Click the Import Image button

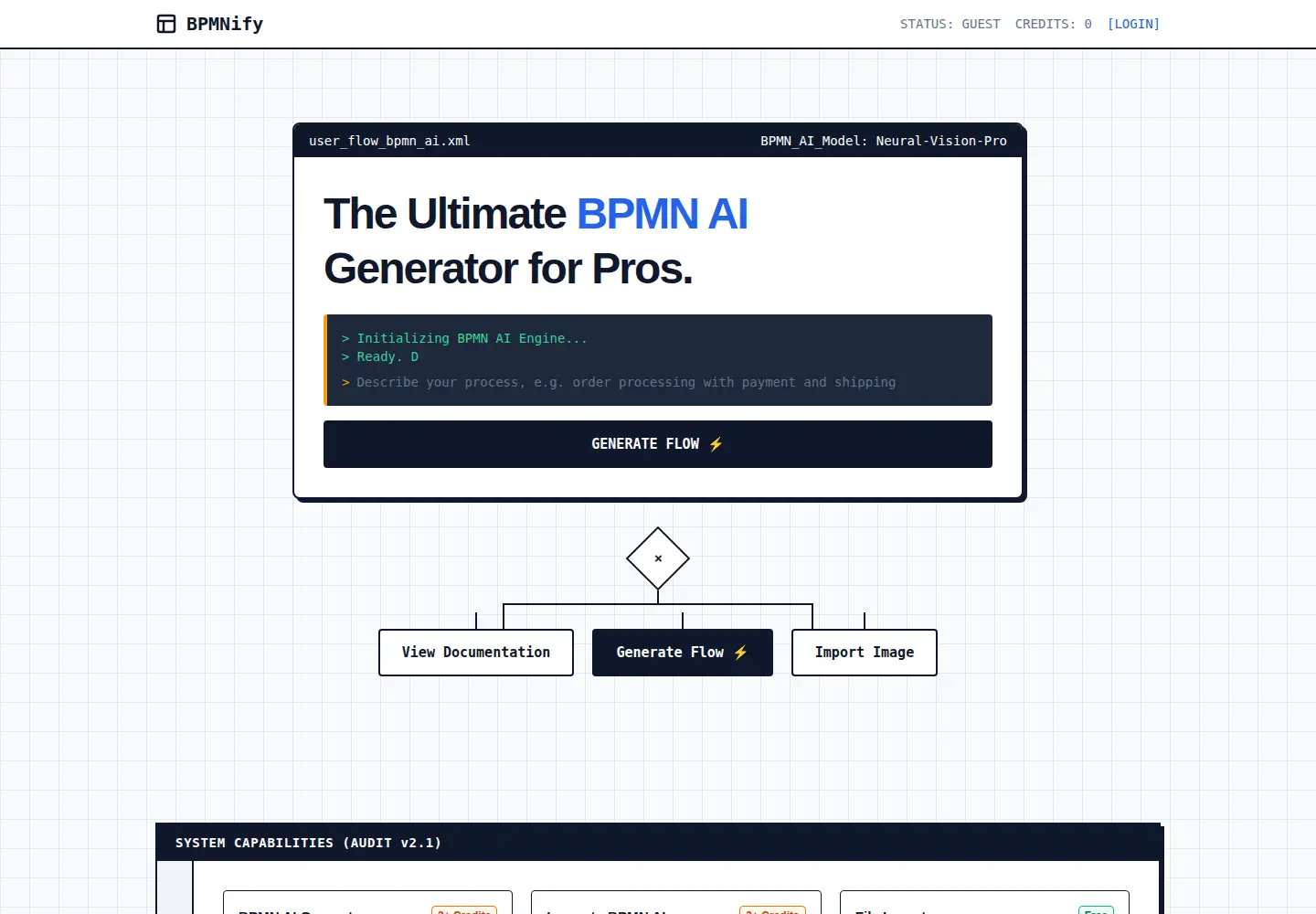(x=865, y=653)
